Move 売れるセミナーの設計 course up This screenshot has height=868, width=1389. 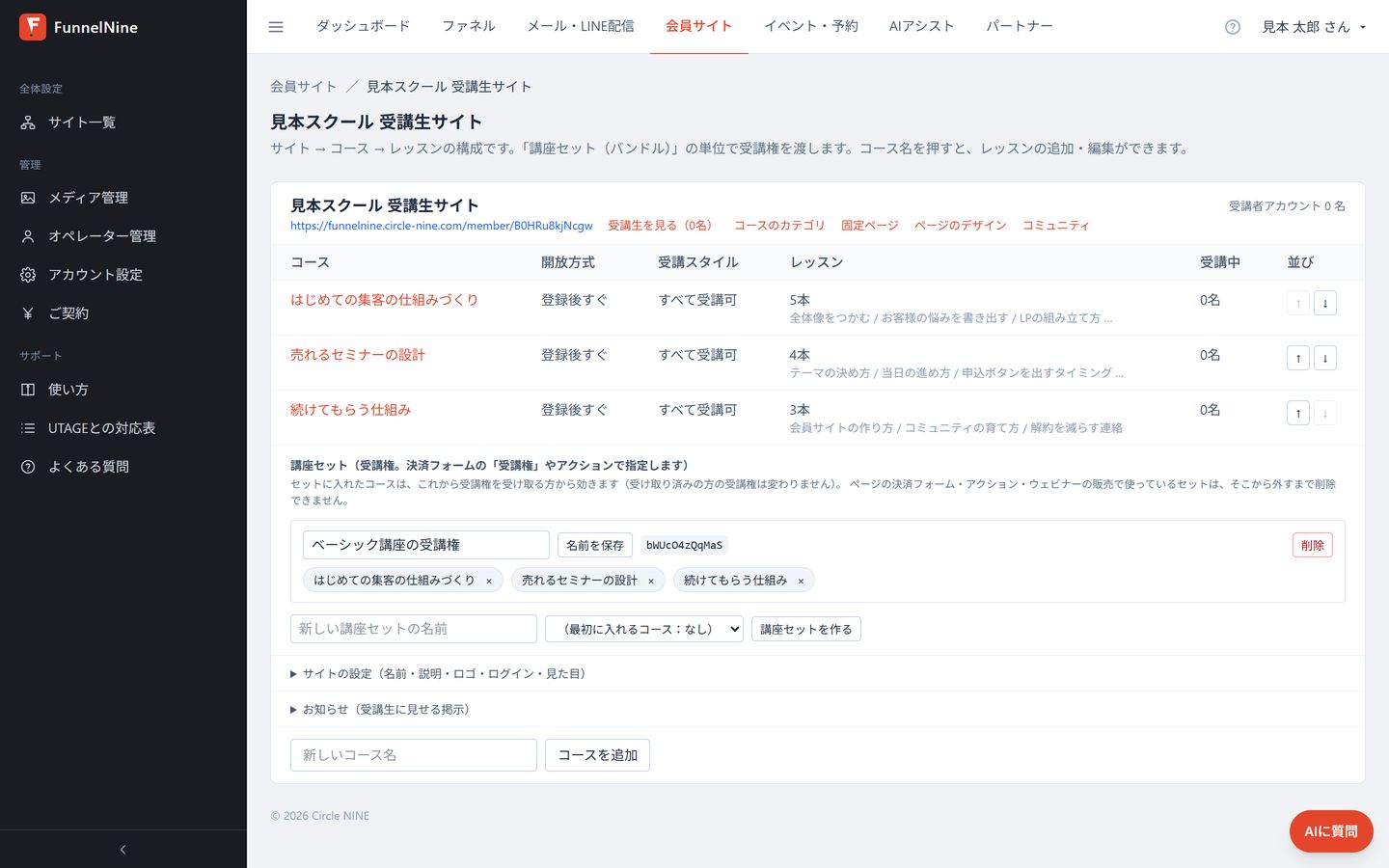(1298, 358)
